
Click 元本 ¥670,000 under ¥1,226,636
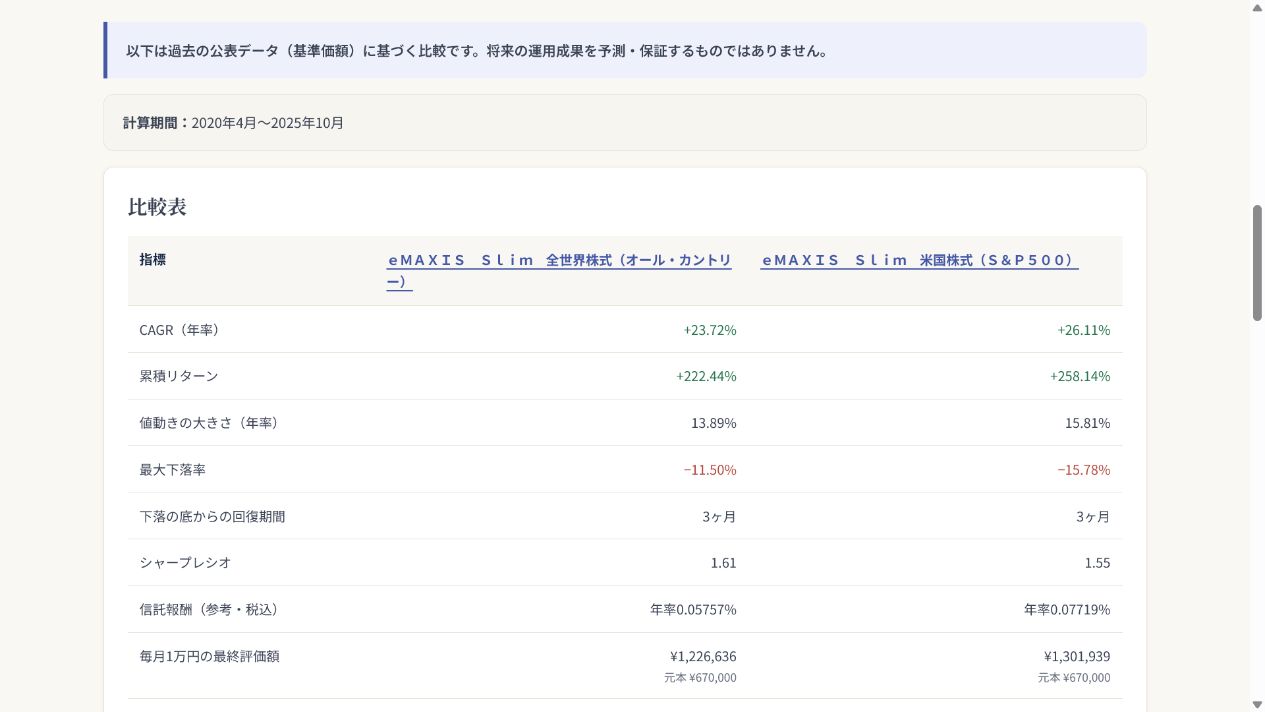click(x=700, y=678)
